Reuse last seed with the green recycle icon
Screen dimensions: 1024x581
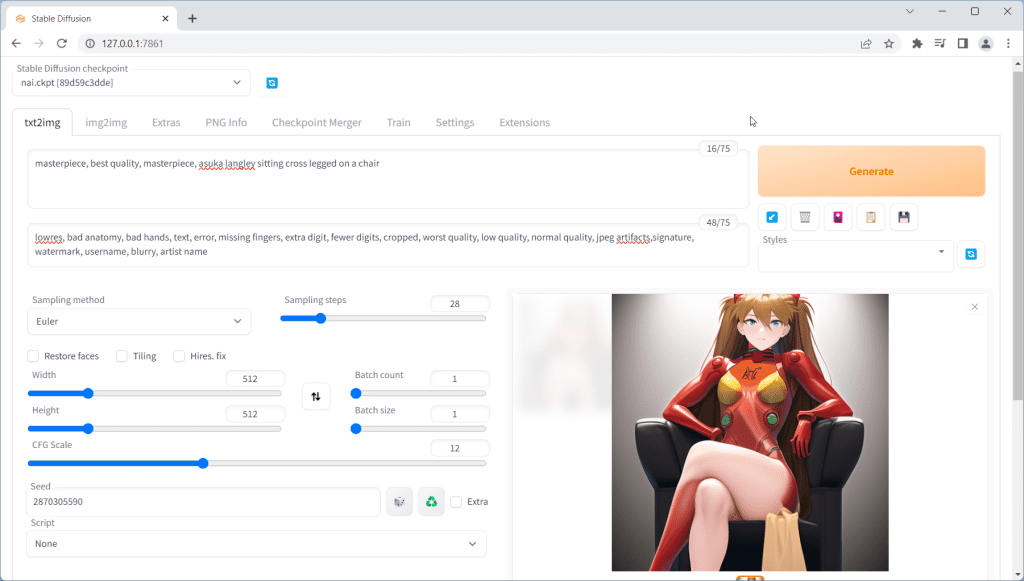(431, 502)
